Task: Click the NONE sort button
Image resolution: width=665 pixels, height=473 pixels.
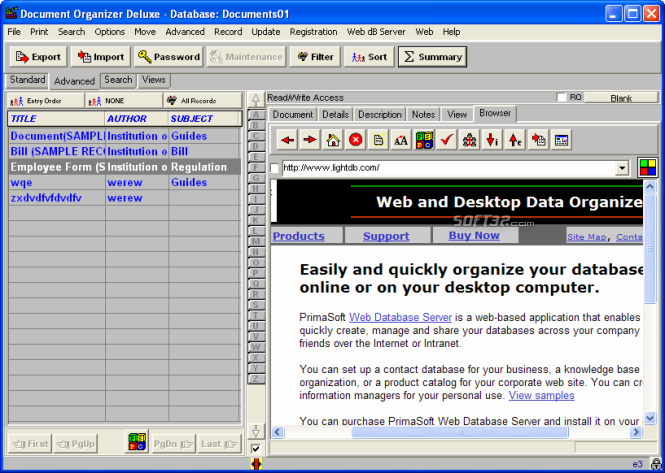Action: click(x=124, y=101)
